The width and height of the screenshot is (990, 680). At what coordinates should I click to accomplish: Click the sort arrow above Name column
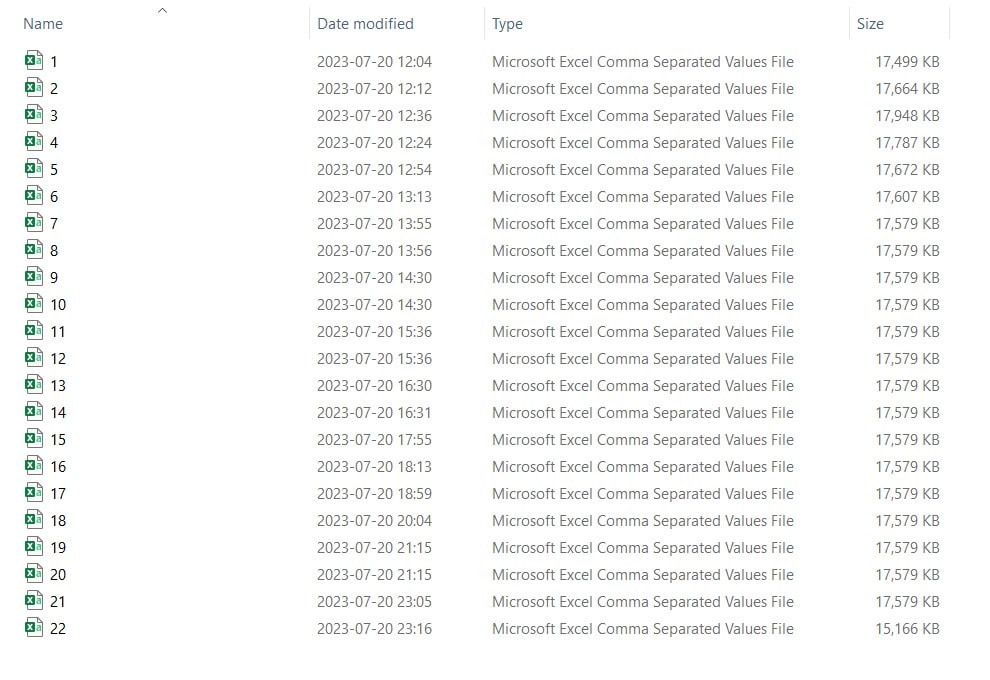[x=162, y=10]
